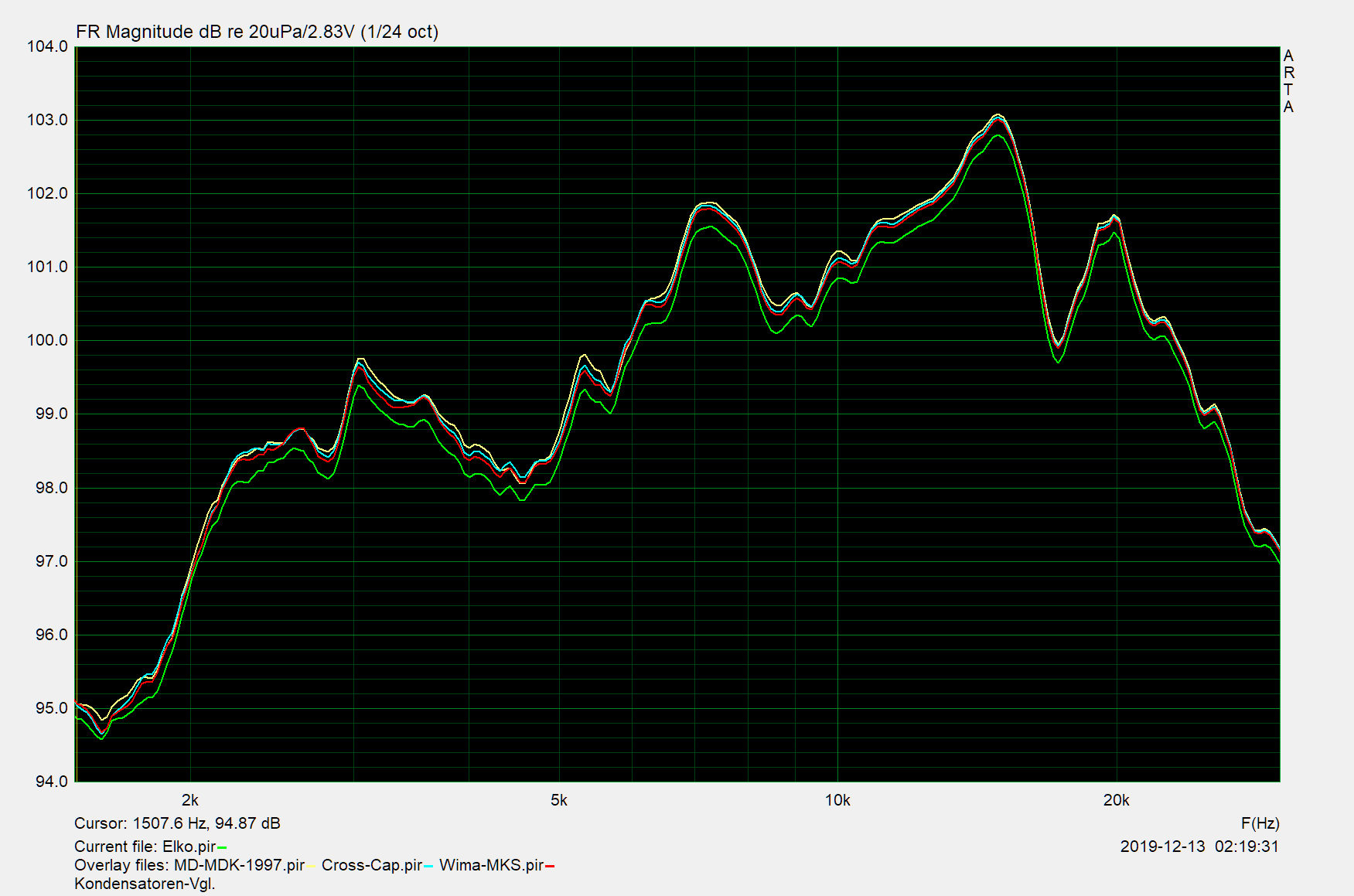Click the FR Magnitude graph title

coord(257,32)
